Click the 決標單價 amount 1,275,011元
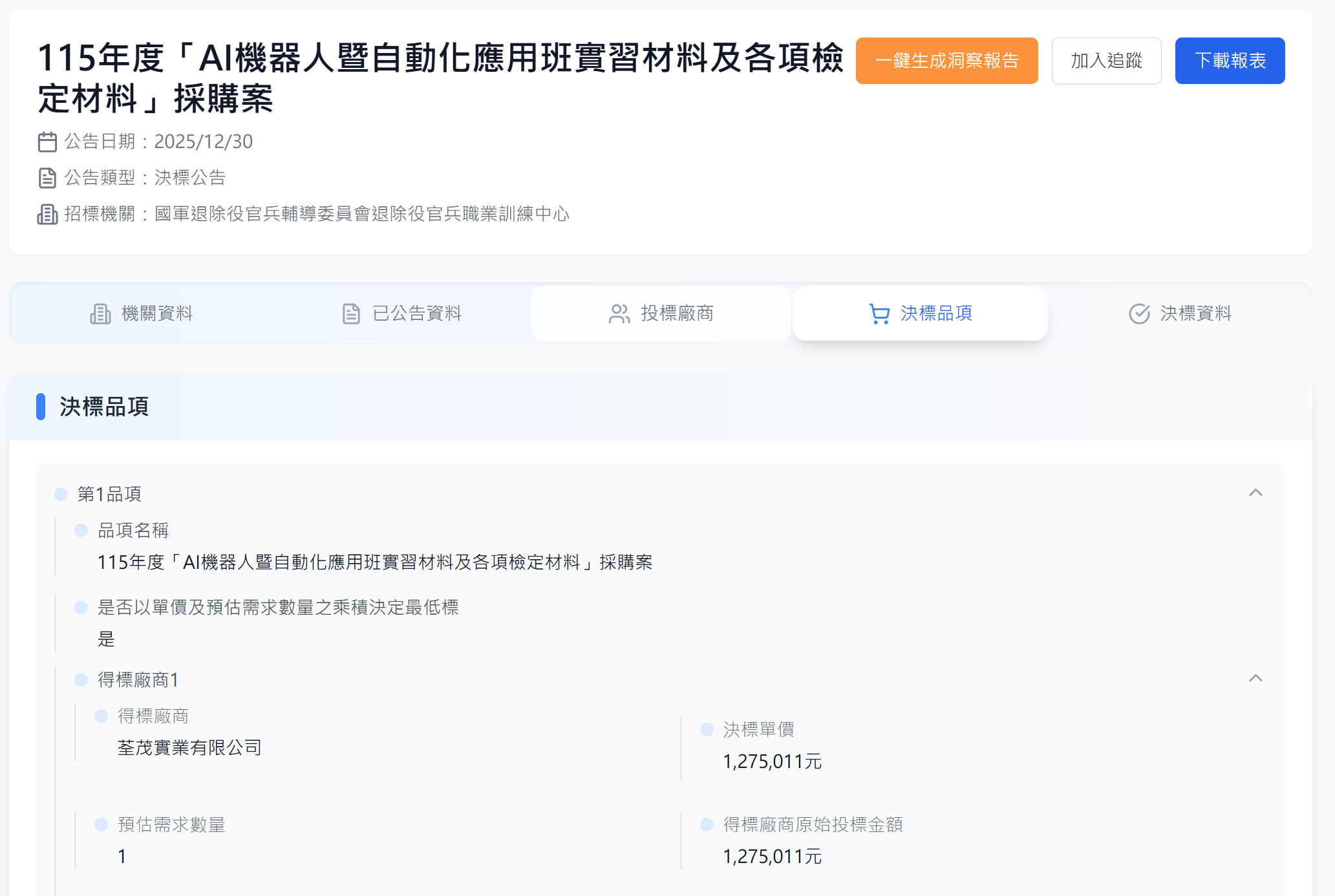 (772, 762)
